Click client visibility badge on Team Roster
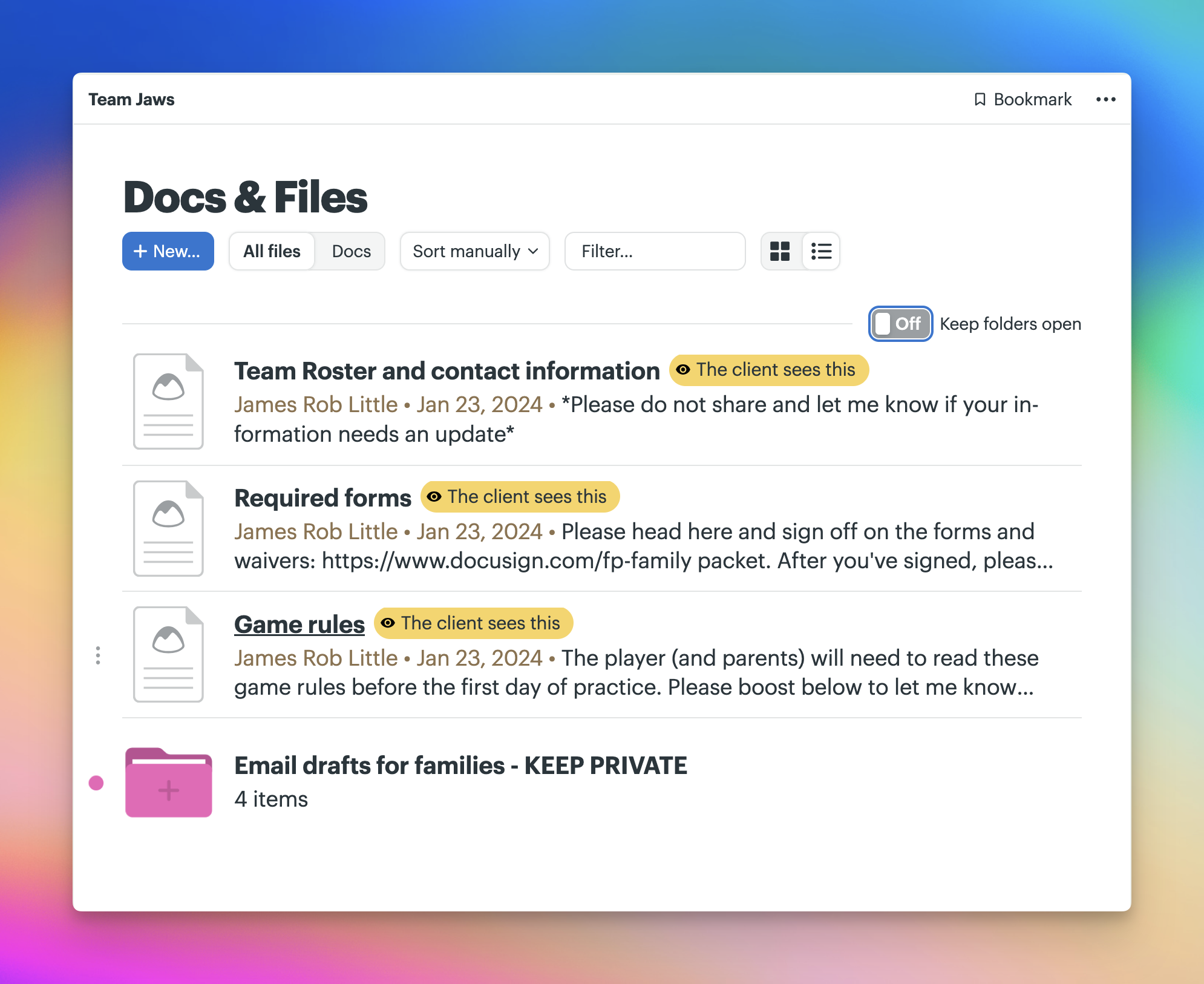This screenshot has height=984, width=1204. point(768,370)
